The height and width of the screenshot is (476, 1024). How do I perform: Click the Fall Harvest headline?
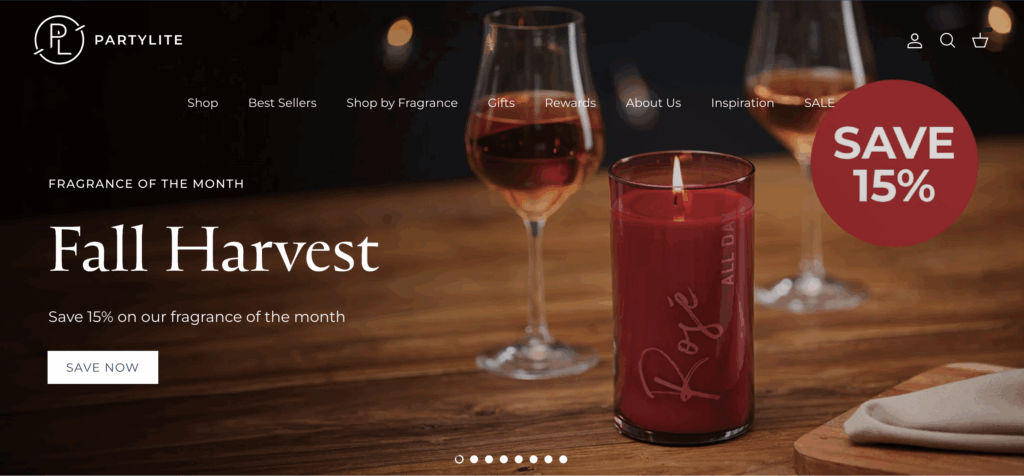tap(214, 250)
